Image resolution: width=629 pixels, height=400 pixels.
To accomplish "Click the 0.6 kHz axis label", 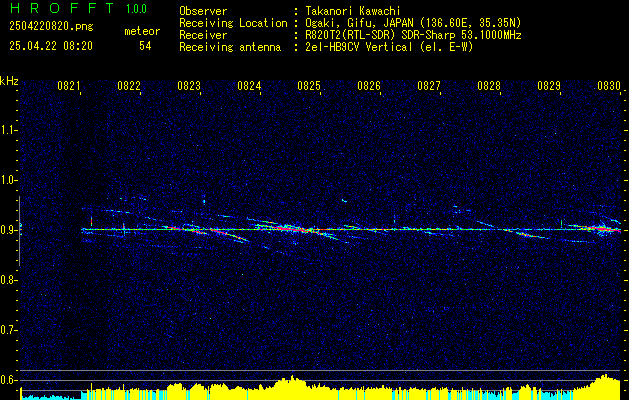I will click(8, 380).
